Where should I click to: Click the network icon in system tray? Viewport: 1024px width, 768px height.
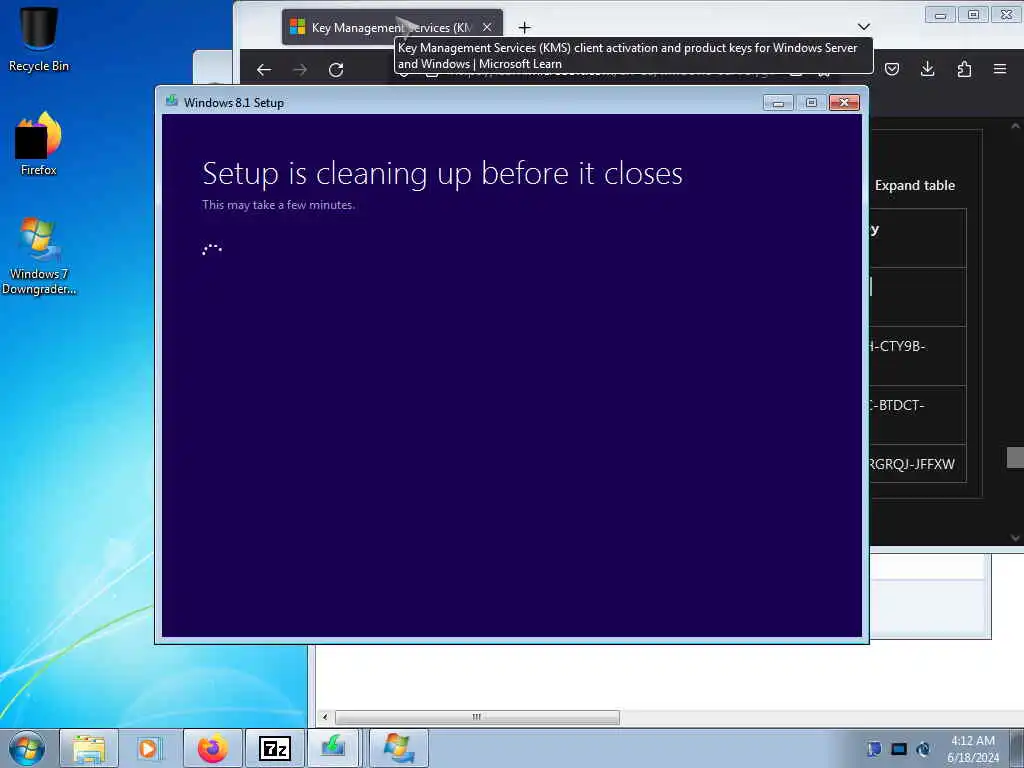pos(923,749)
